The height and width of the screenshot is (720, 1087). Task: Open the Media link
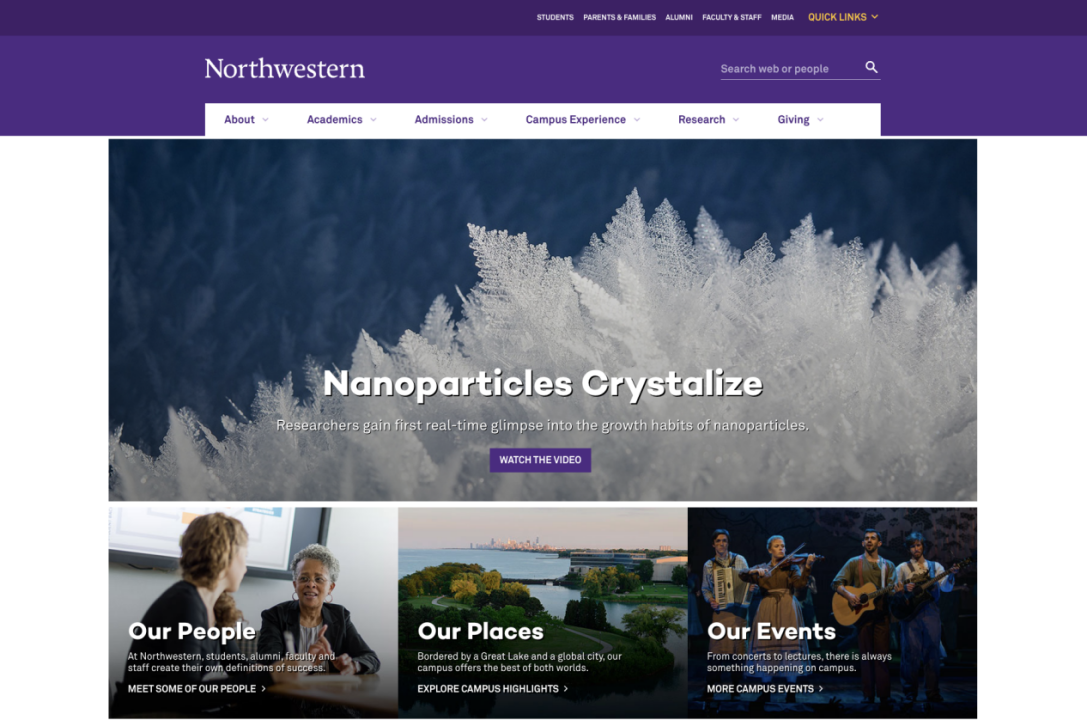pyautogui.click(x=782, y=17)
